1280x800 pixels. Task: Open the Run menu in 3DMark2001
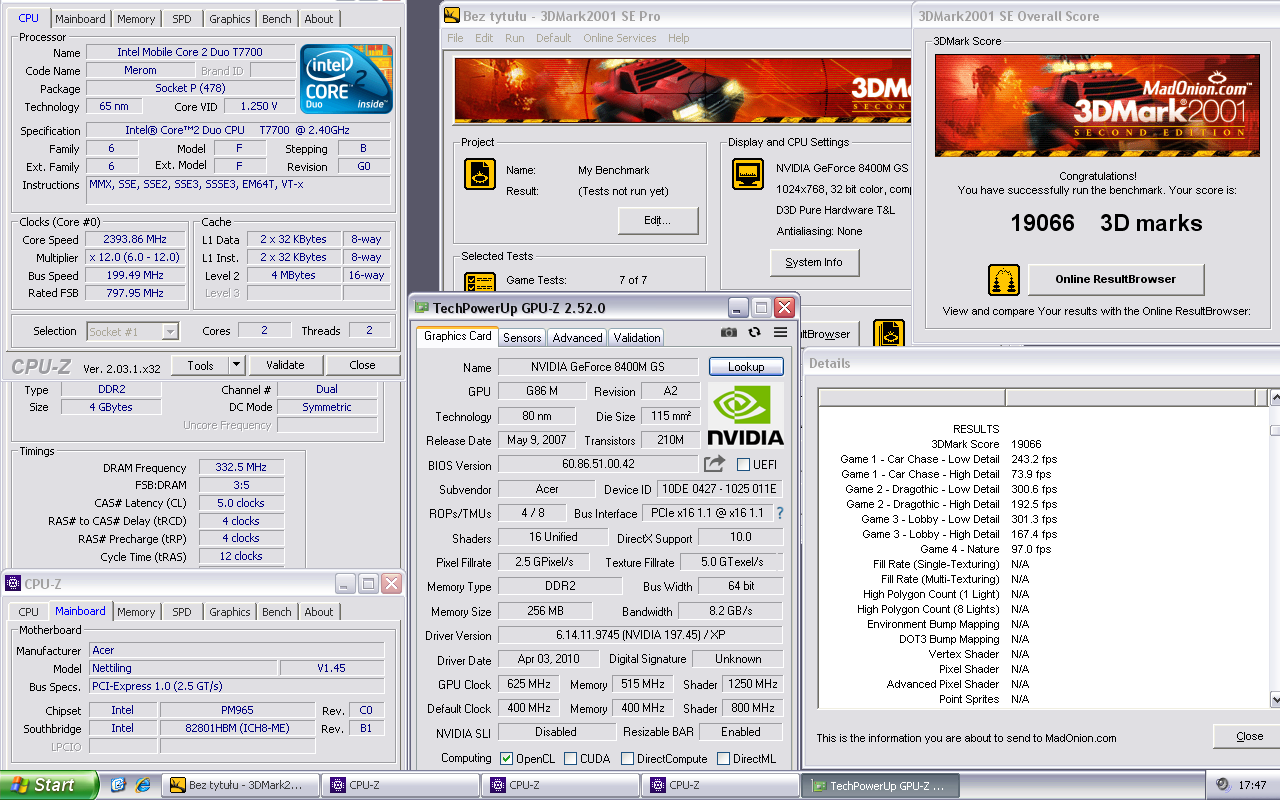pos(514,38)
